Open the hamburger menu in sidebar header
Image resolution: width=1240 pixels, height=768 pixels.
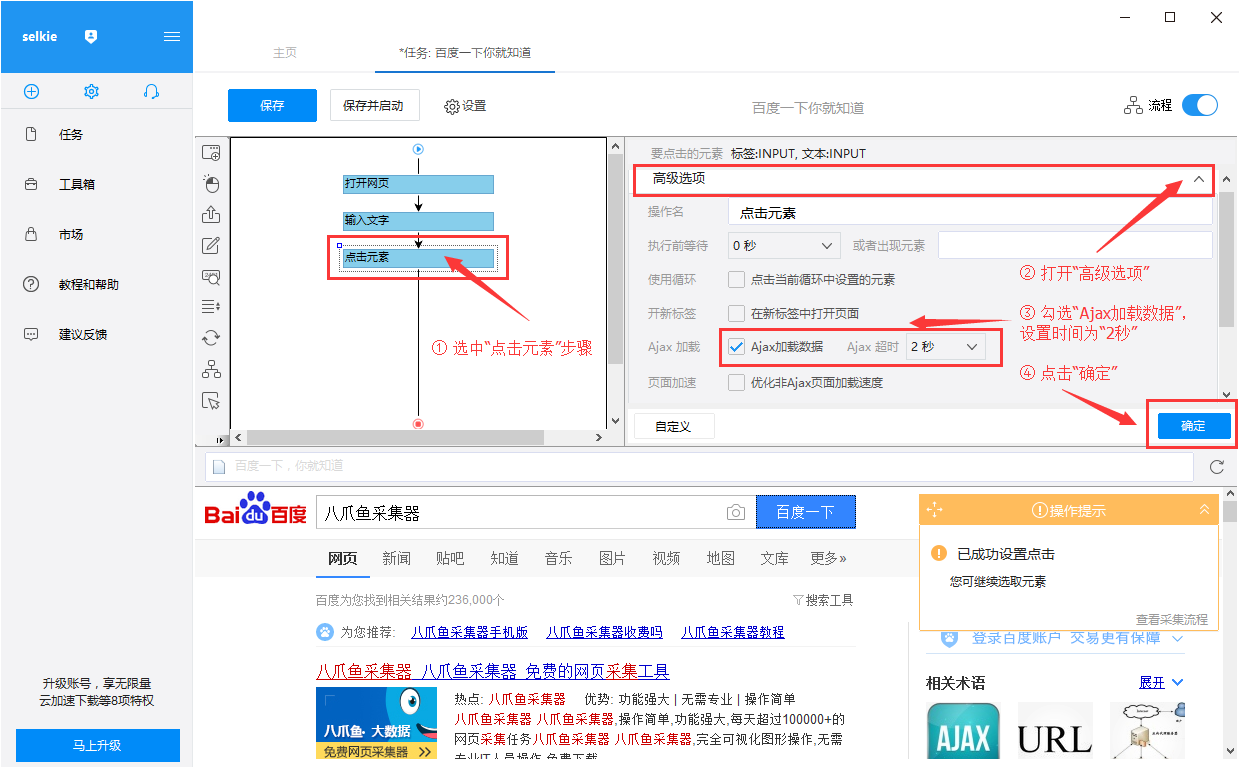coord(172,36)
